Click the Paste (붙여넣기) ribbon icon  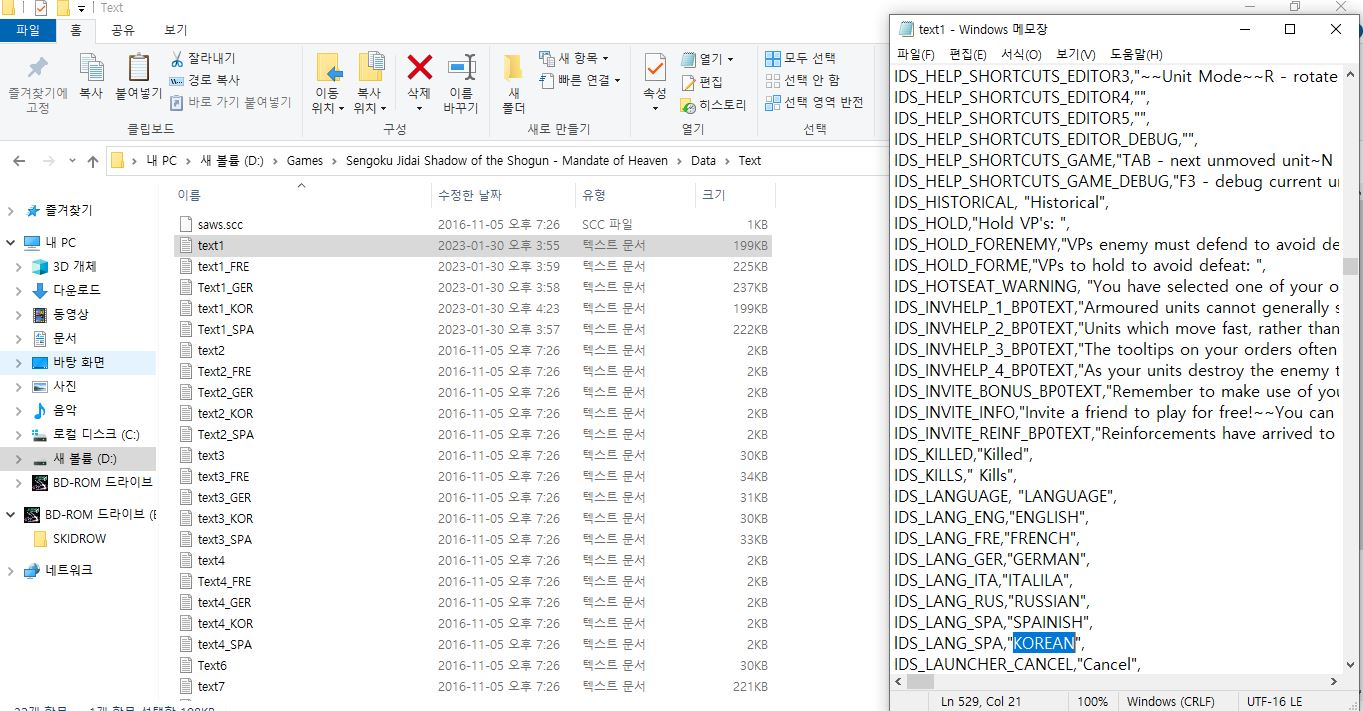[x=138, y=69]
